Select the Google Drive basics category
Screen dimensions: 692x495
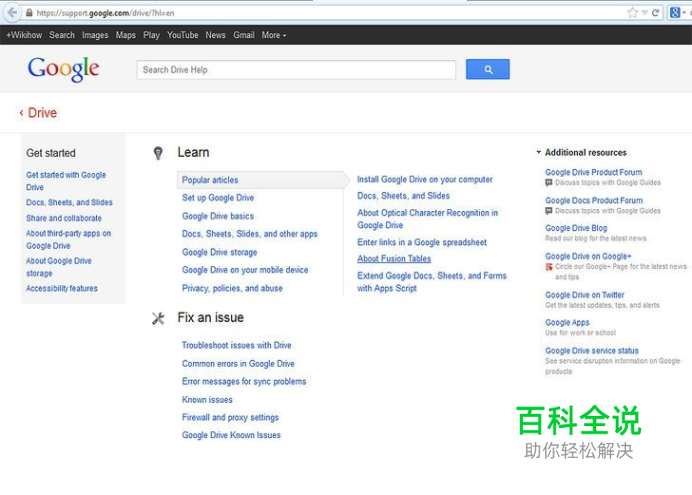coord(218,216)
